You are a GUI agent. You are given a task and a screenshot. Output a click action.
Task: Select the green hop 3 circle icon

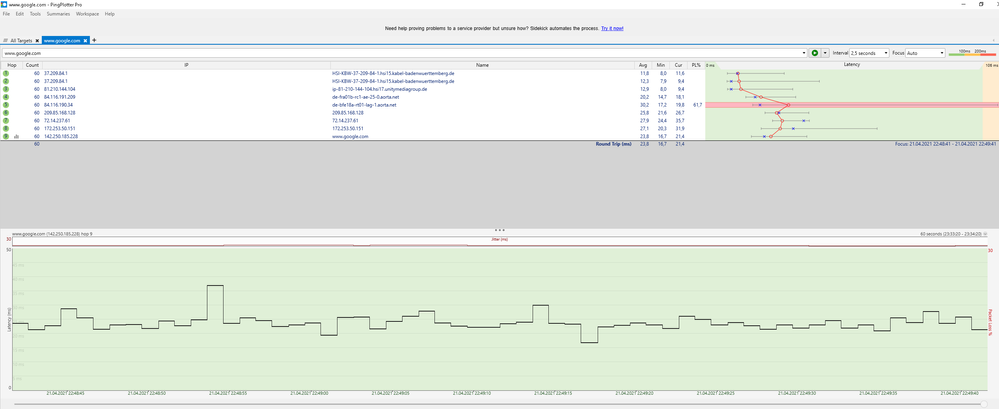pos(6,89)
